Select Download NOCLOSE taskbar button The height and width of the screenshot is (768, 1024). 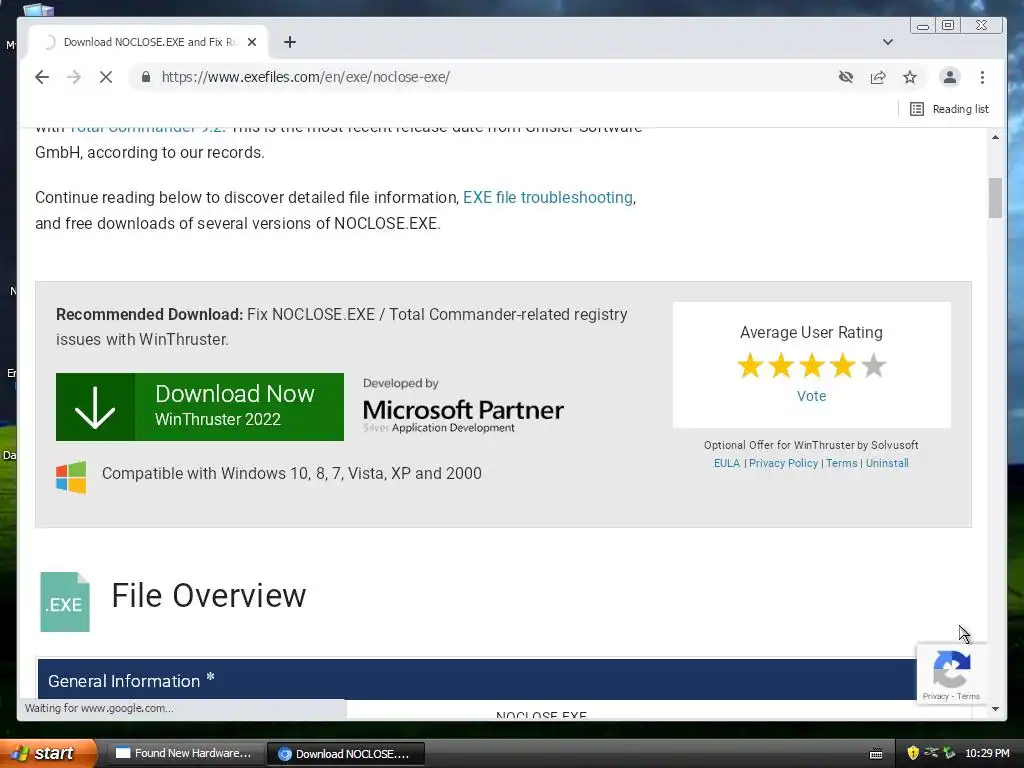point(346,754)
